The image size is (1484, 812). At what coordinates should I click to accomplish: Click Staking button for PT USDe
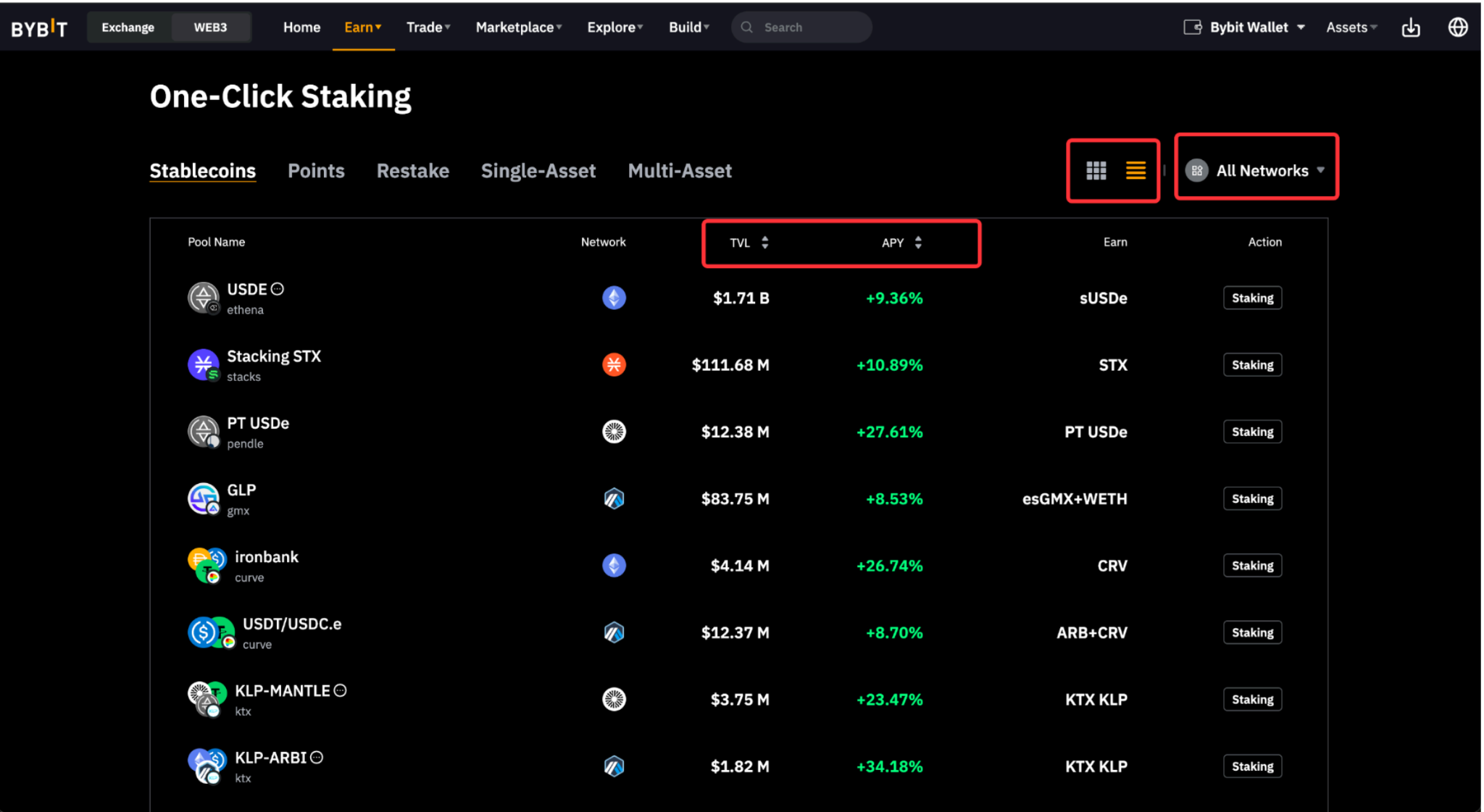1251,432
